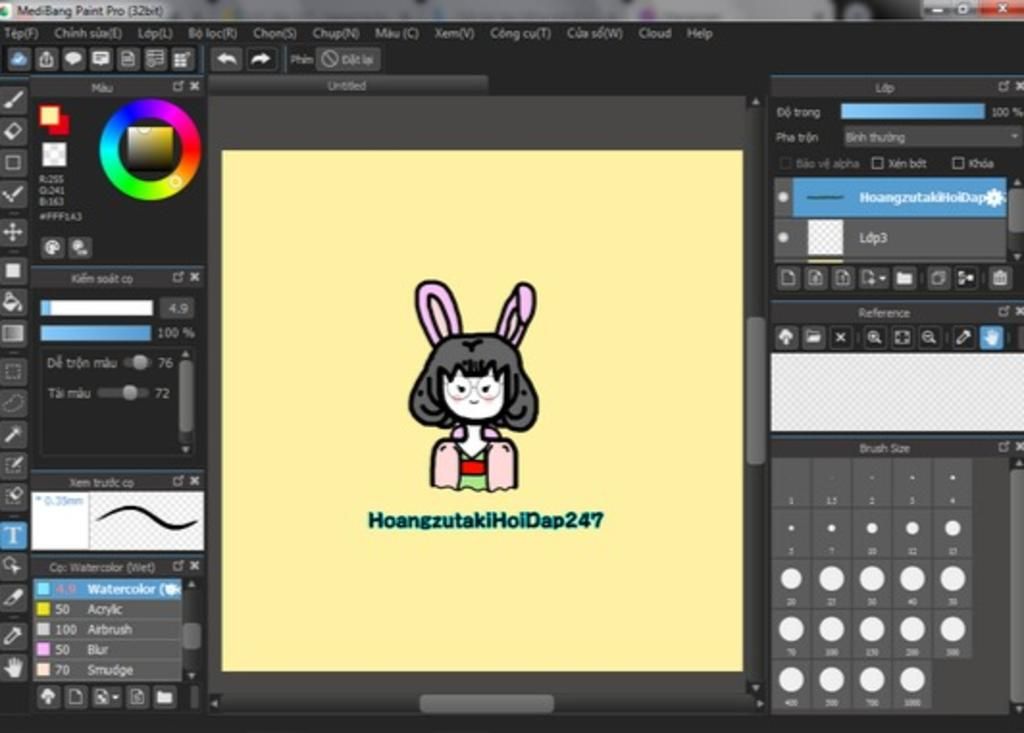1024x733 pixels.
Task: Open the color palette icon in Màu panel
Action: click(x=52, y=247)
